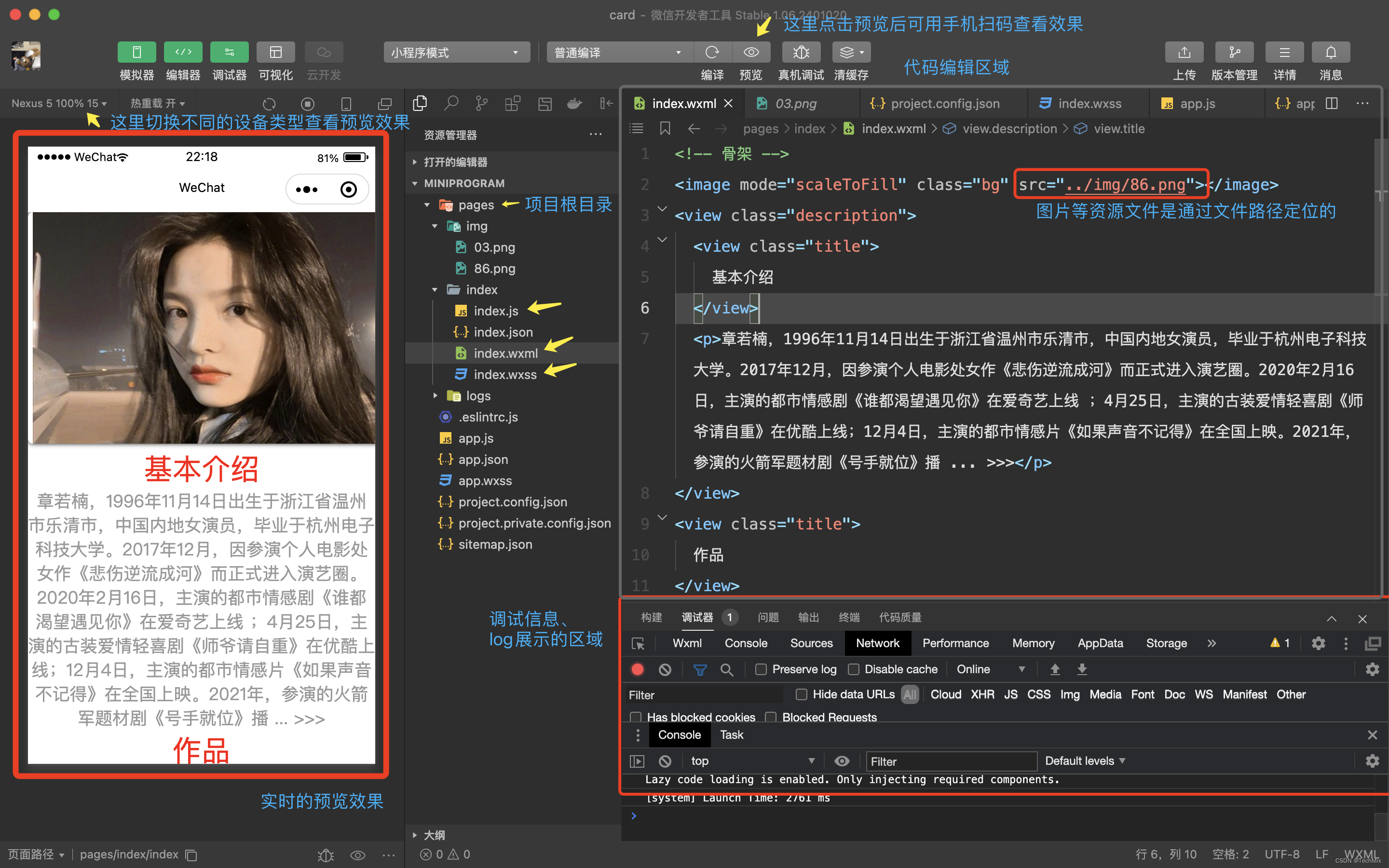Viewport: 1389px width, 868px height.
Task: Open the Default levels log selector
Action: pyautogui.click(x=1084, y=760)
